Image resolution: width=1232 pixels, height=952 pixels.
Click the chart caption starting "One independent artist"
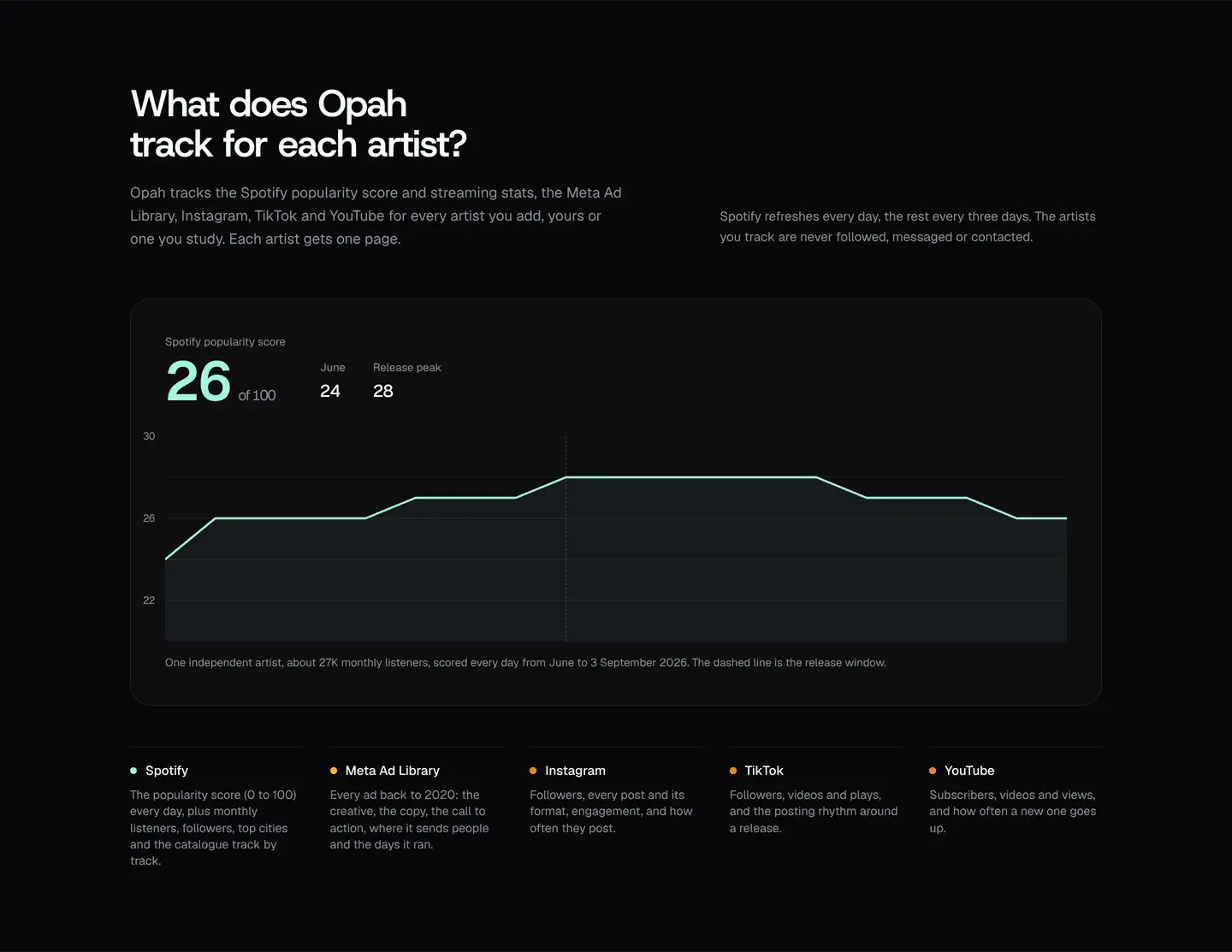click(525, 663)
